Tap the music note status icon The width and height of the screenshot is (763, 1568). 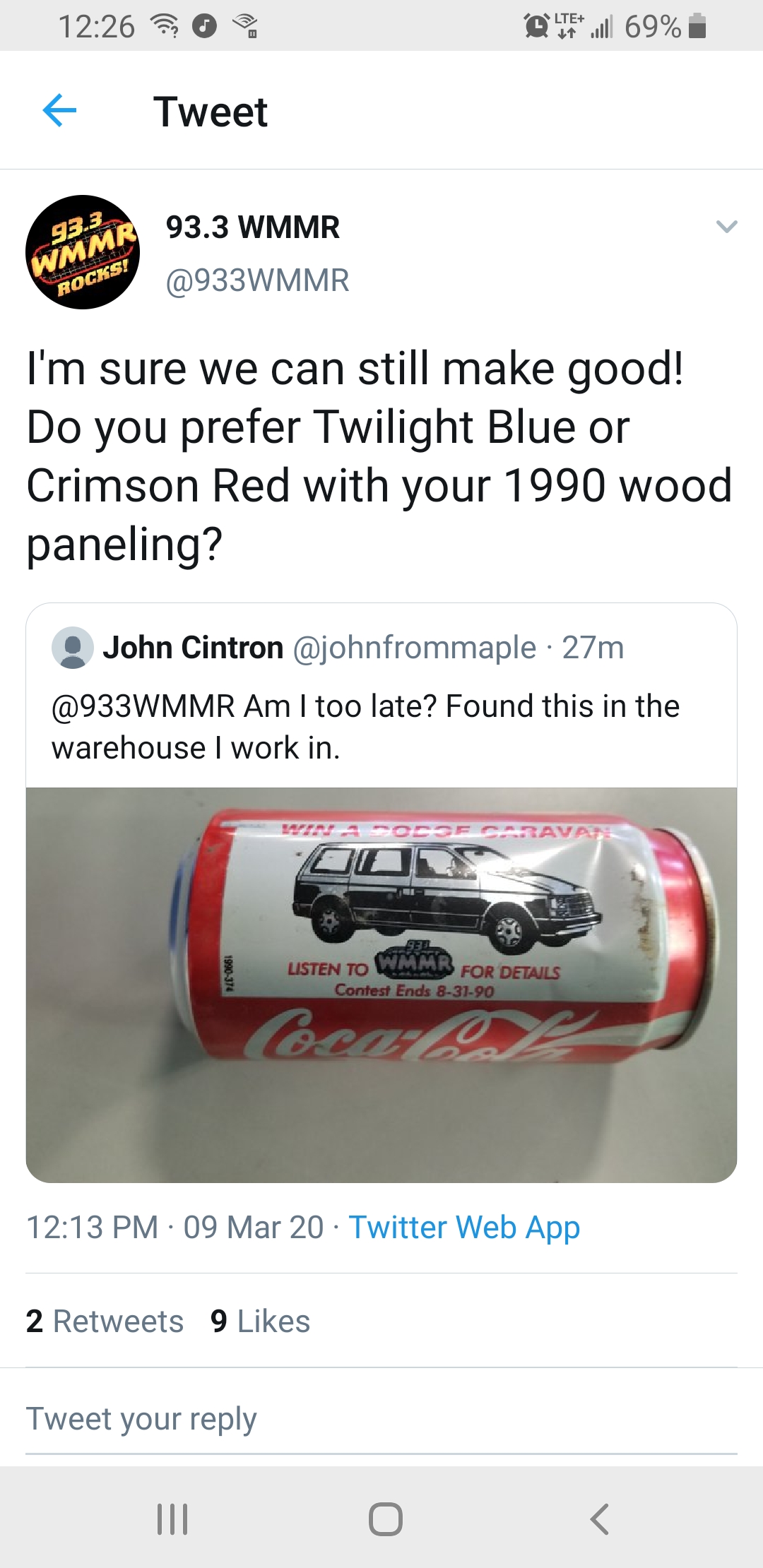[x=205, y=27]
